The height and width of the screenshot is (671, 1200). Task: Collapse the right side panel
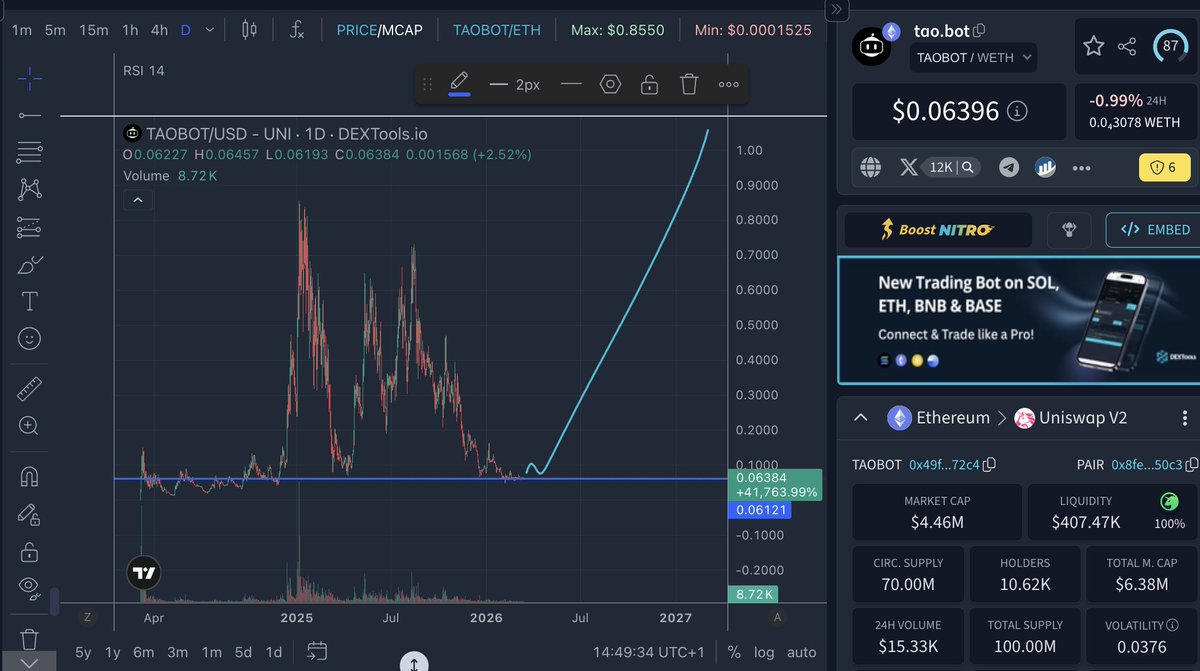(838, 10)
